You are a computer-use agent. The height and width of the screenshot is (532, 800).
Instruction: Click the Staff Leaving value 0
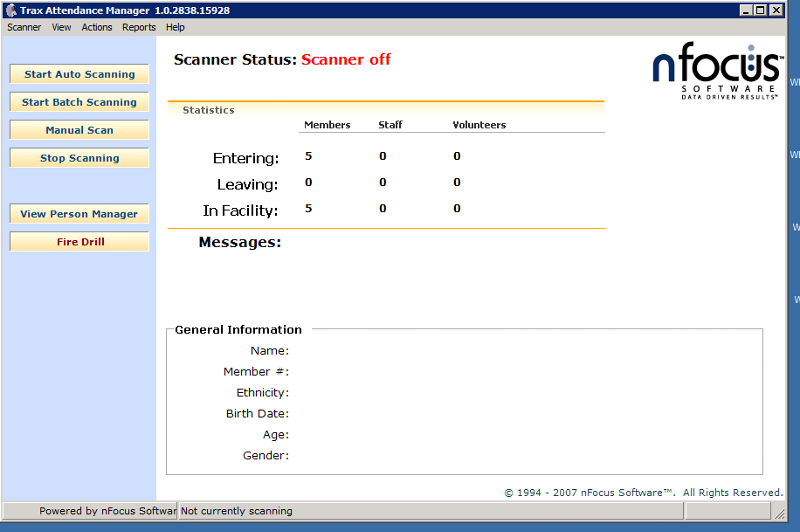(383, 182)
